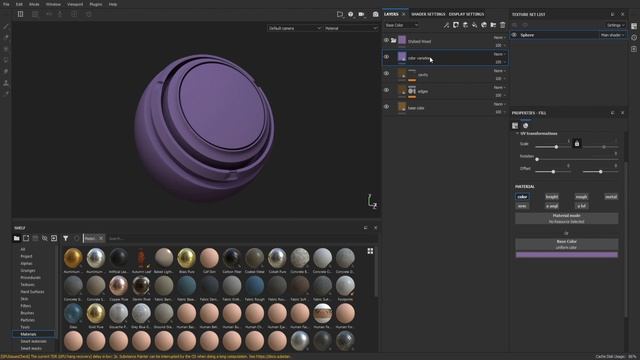Click the Base Color uniform color button

click(x=567, y=244)
